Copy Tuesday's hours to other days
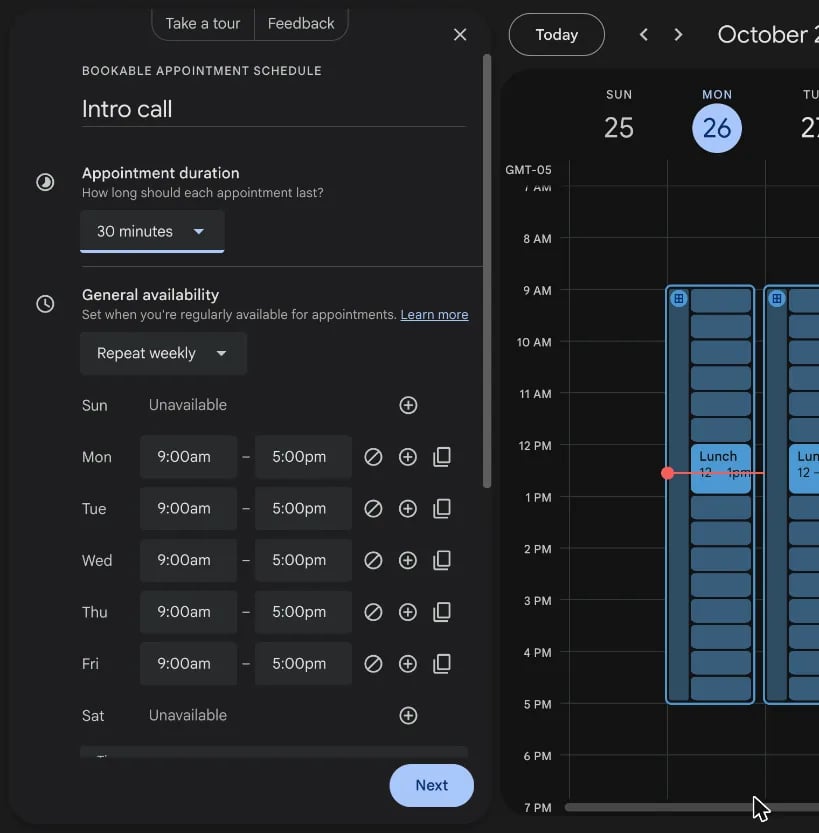 click(442, 508)
